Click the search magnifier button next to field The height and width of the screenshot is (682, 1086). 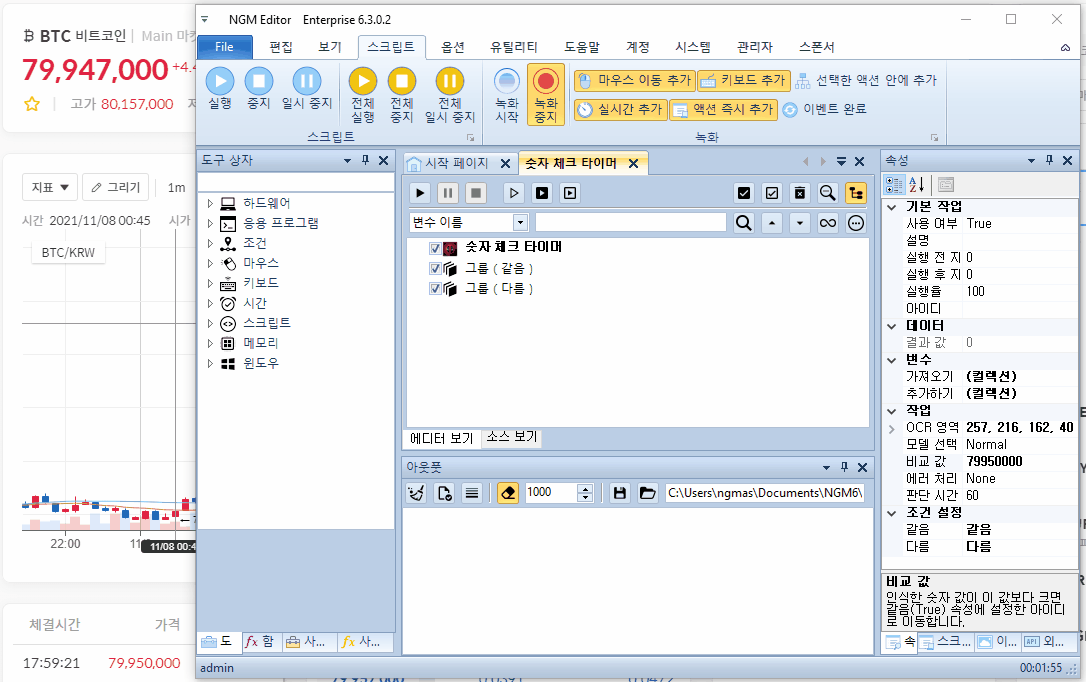point(744,223)
